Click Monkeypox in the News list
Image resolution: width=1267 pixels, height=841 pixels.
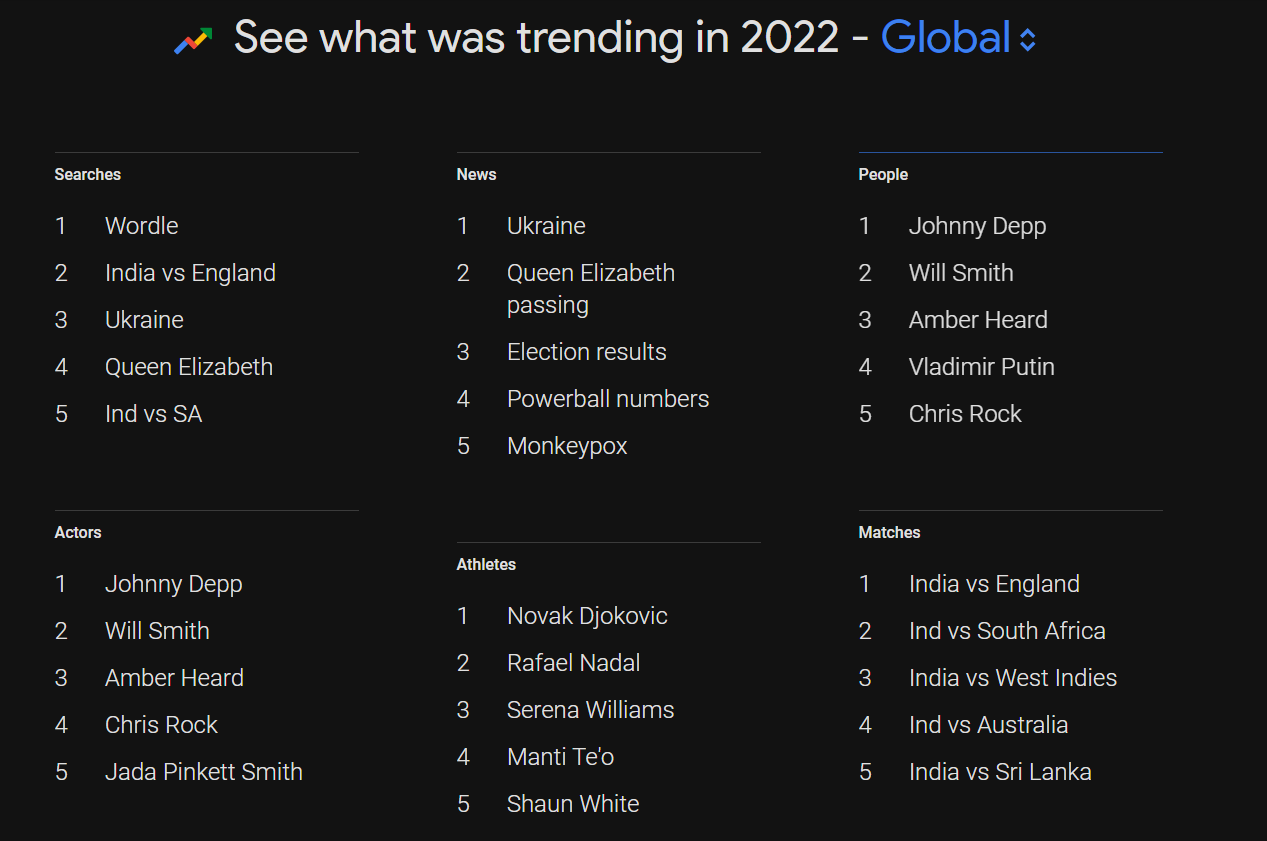[567, 446]
